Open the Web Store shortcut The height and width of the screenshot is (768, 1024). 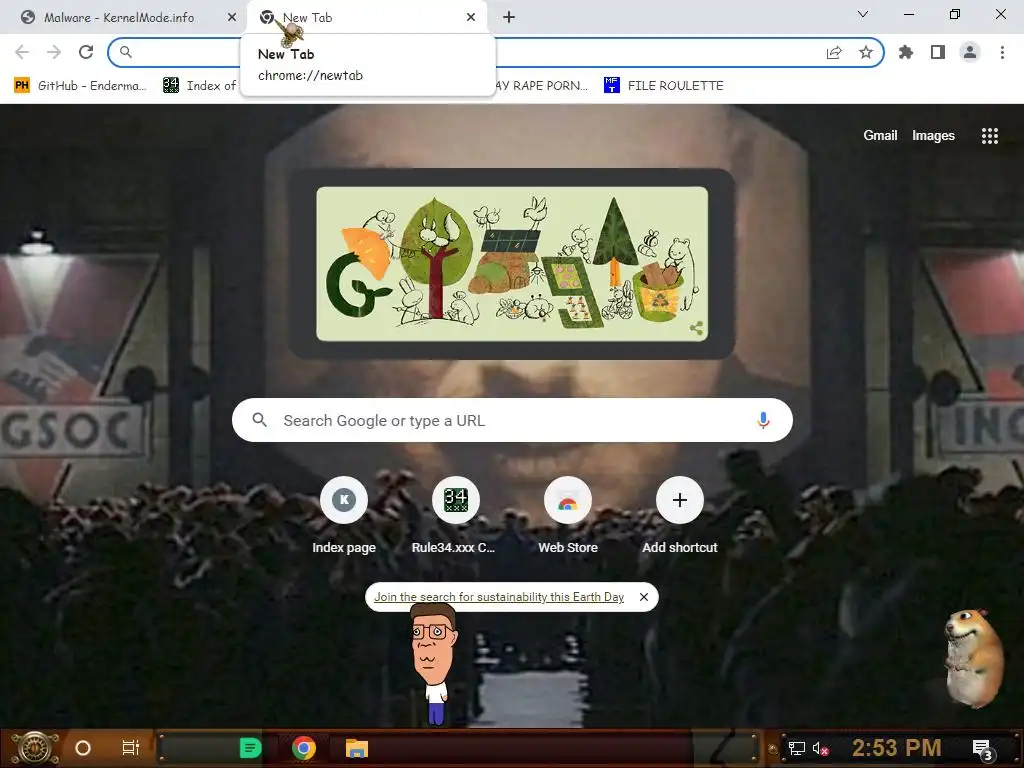(568, 516)
